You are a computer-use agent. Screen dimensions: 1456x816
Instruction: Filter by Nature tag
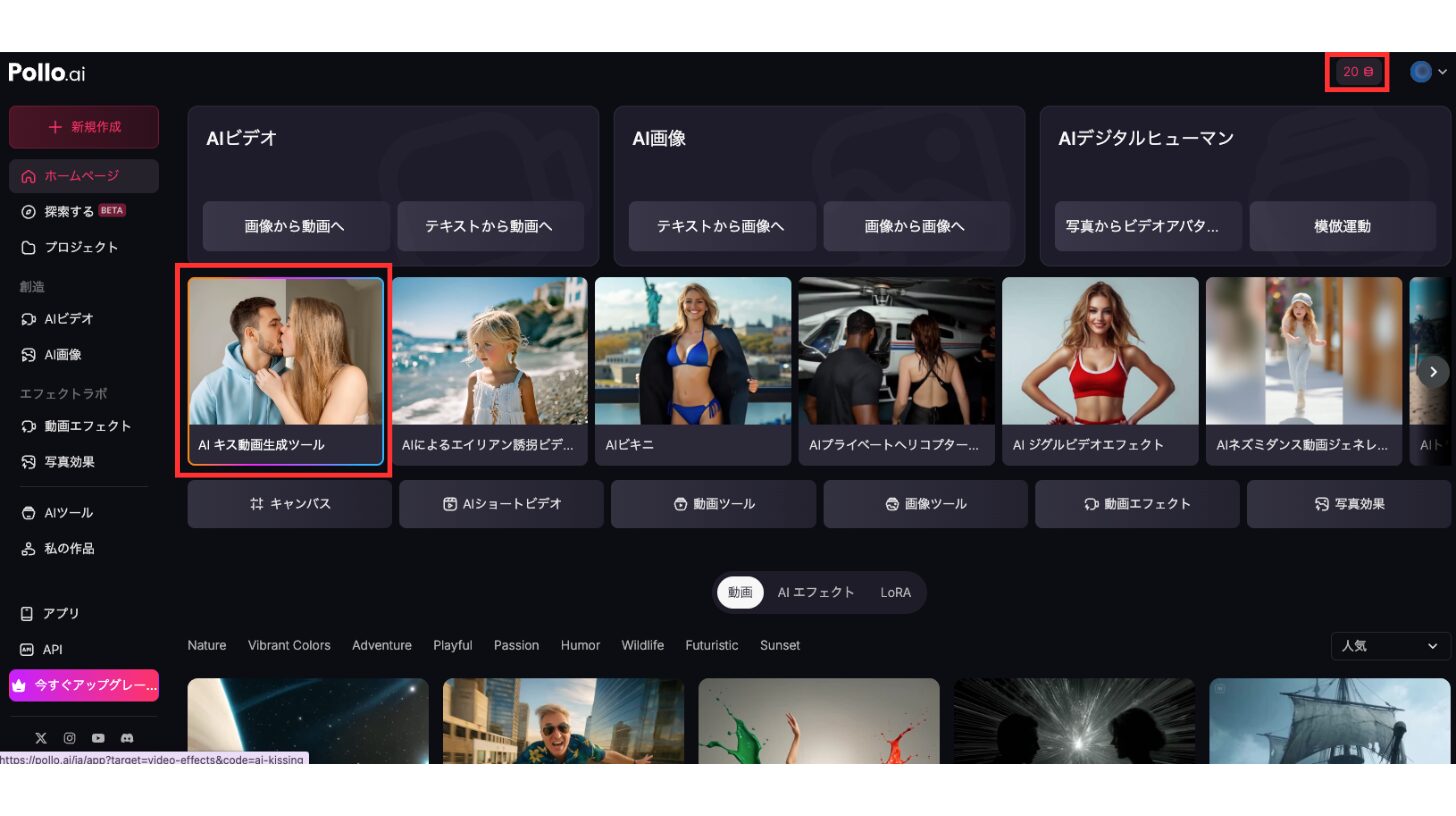pos(207,645)
